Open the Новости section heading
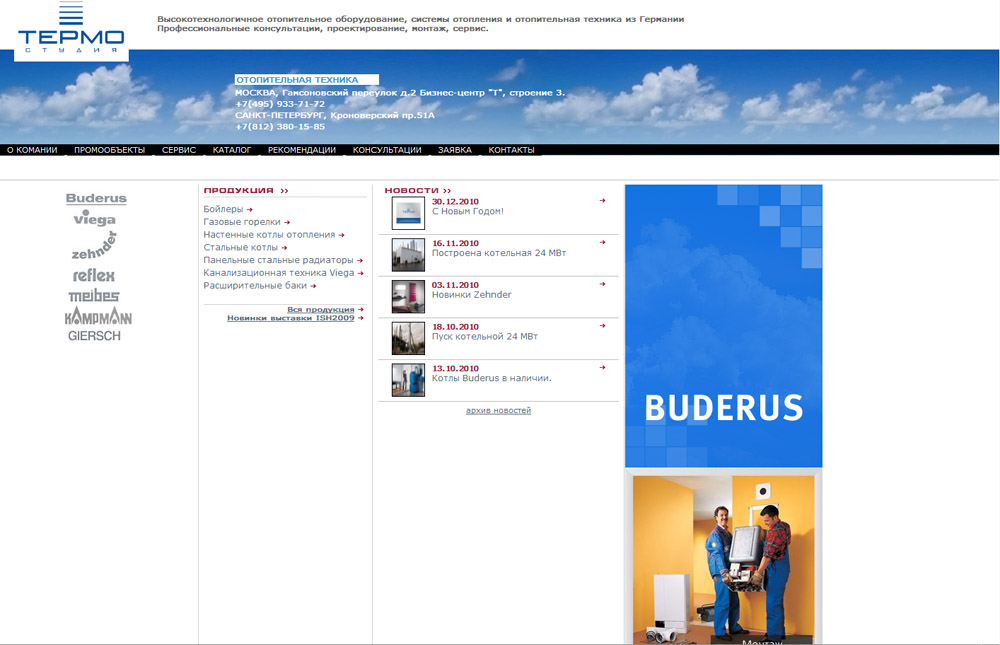This screenshot has width=1000, height=645. 418,190
